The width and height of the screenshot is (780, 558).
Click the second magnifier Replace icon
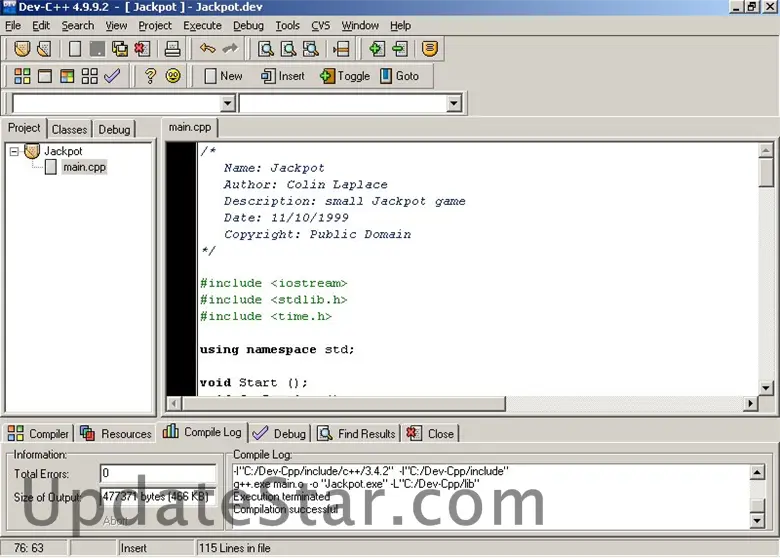pos(289,49)
